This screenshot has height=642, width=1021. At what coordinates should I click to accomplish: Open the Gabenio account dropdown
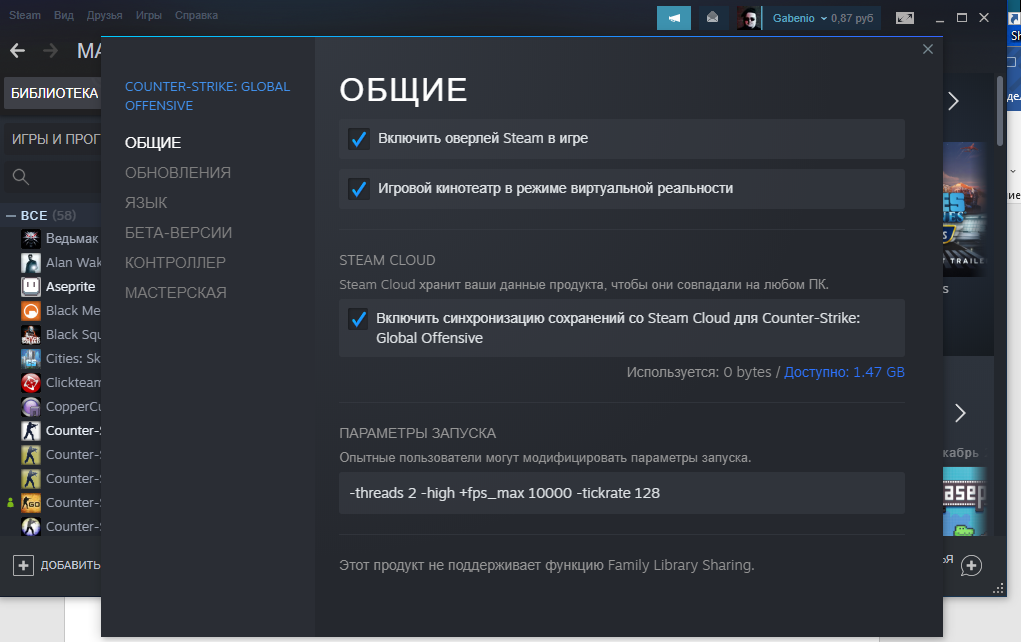[799, 18]
